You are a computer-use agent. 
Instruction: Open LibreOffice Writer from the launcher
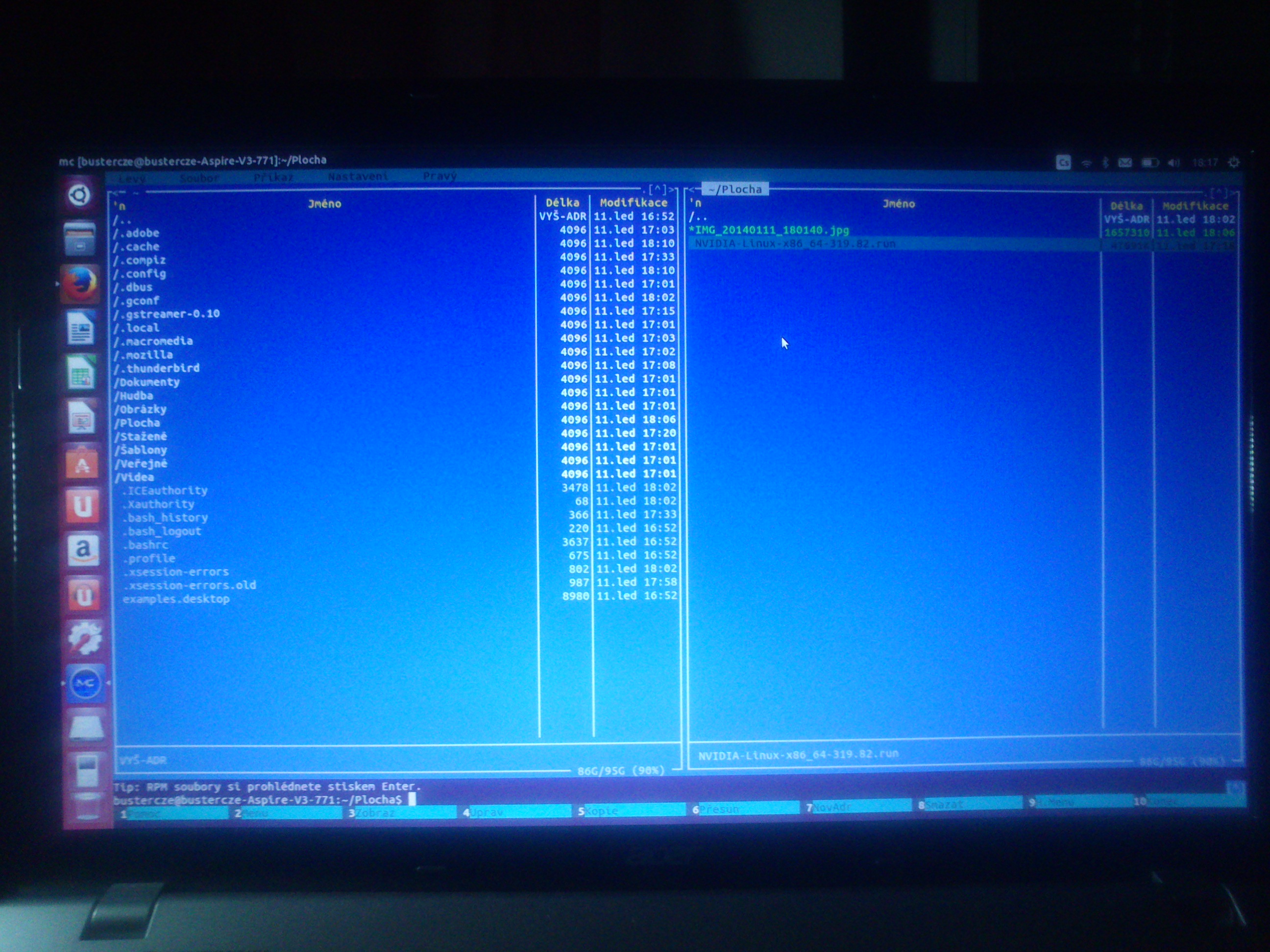coord(80,329)
